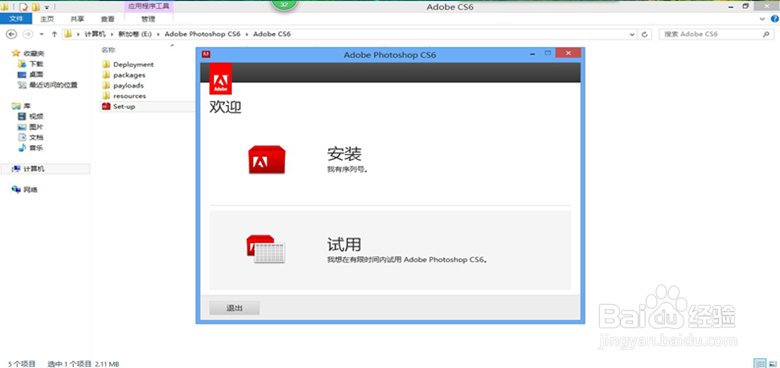The width and height of the screenshot is (780, 368).
Task: Select 库 libraries node in navigation pane
Action: [26, 106]
